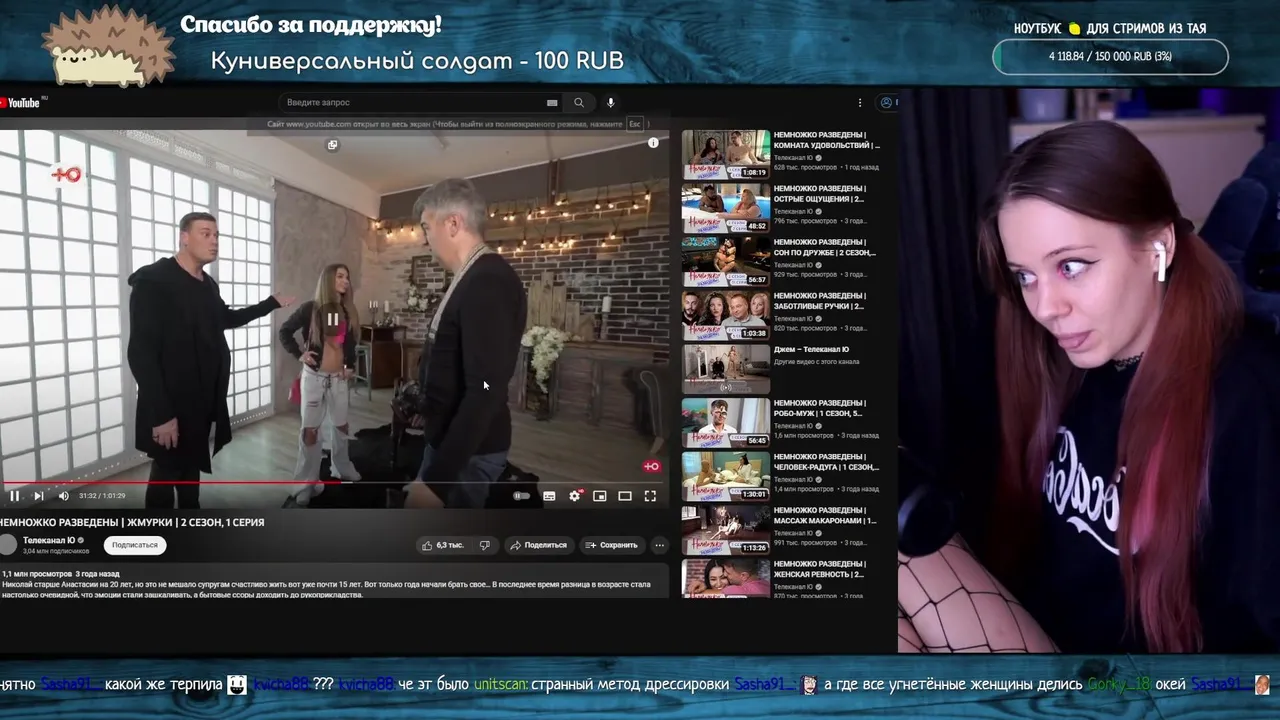Image resolution: width=1280 pixels, height=720 pixels.
Task: Click the Поделиться share button
Action: pos(538,545)
